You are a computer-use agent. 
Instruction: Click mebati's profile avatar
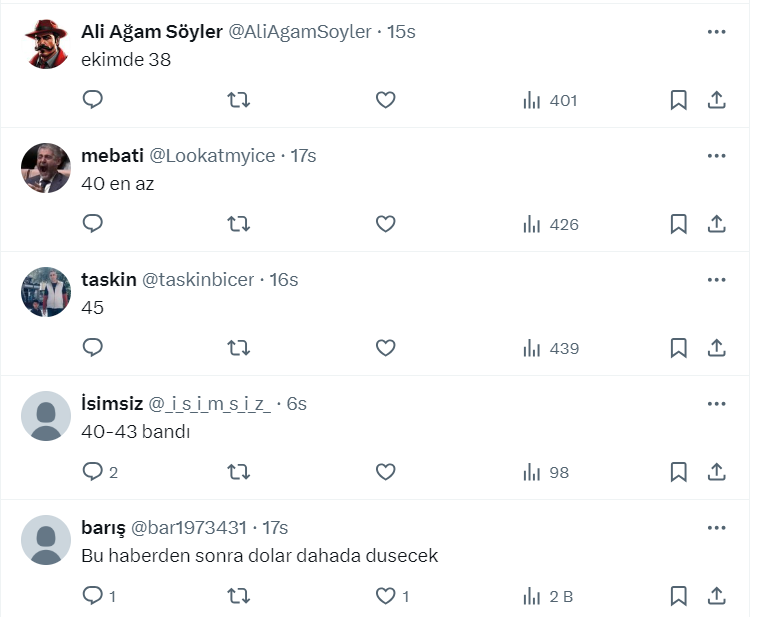point(46,168)
